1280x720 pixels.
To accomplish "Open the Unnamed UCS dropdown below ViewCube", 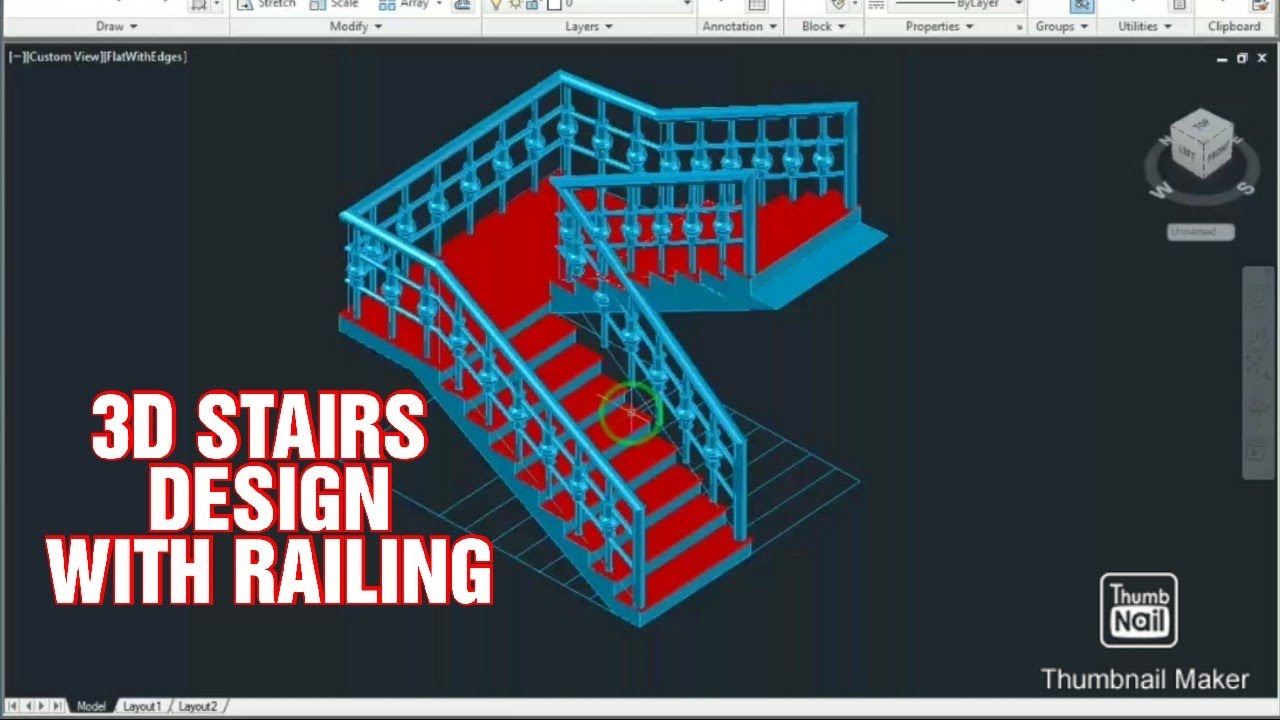I will click(1200, 232).
